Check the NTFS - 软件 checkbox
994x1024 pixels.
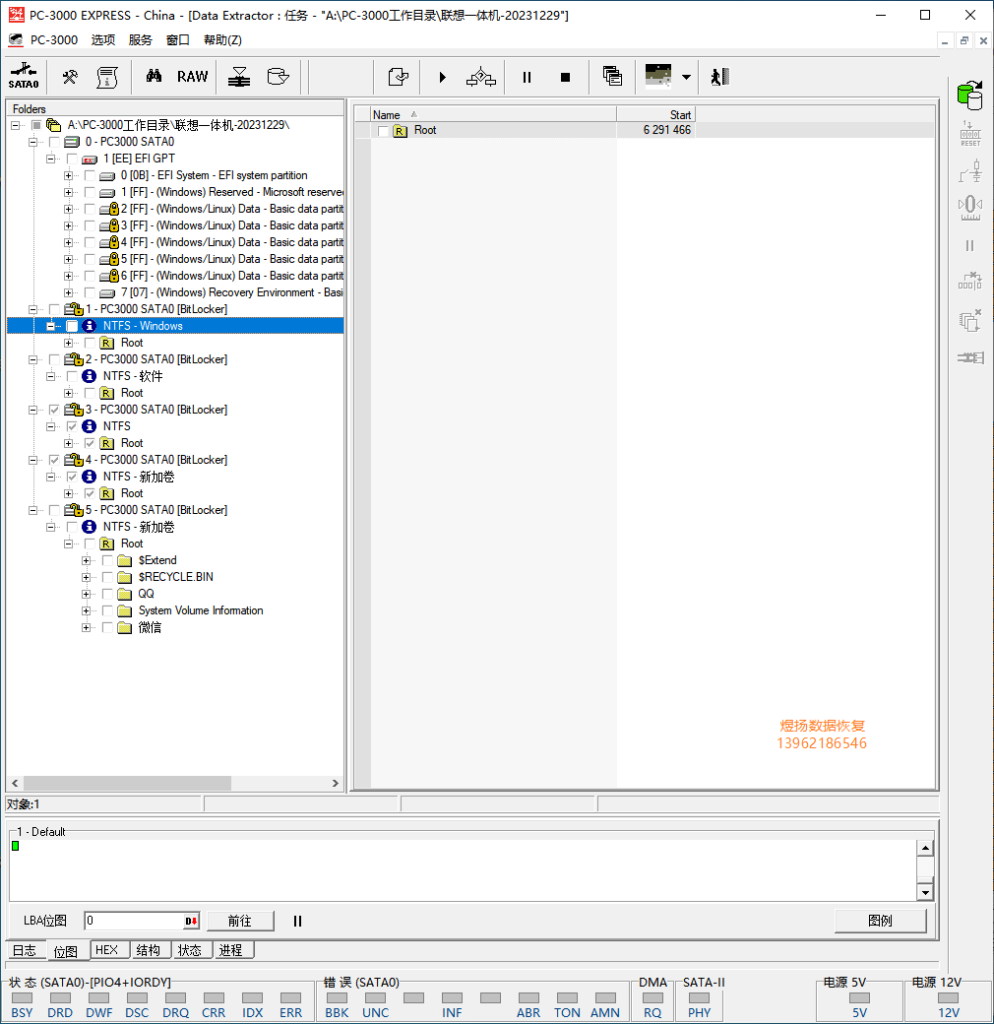72,376
